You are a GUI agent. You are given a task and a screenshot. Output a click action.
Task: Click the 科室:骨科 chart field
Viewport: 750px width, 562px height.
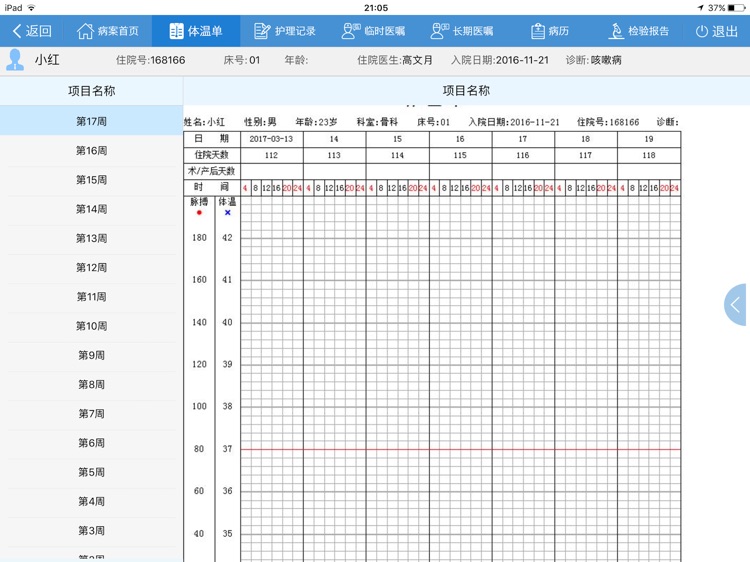point(377,122)
